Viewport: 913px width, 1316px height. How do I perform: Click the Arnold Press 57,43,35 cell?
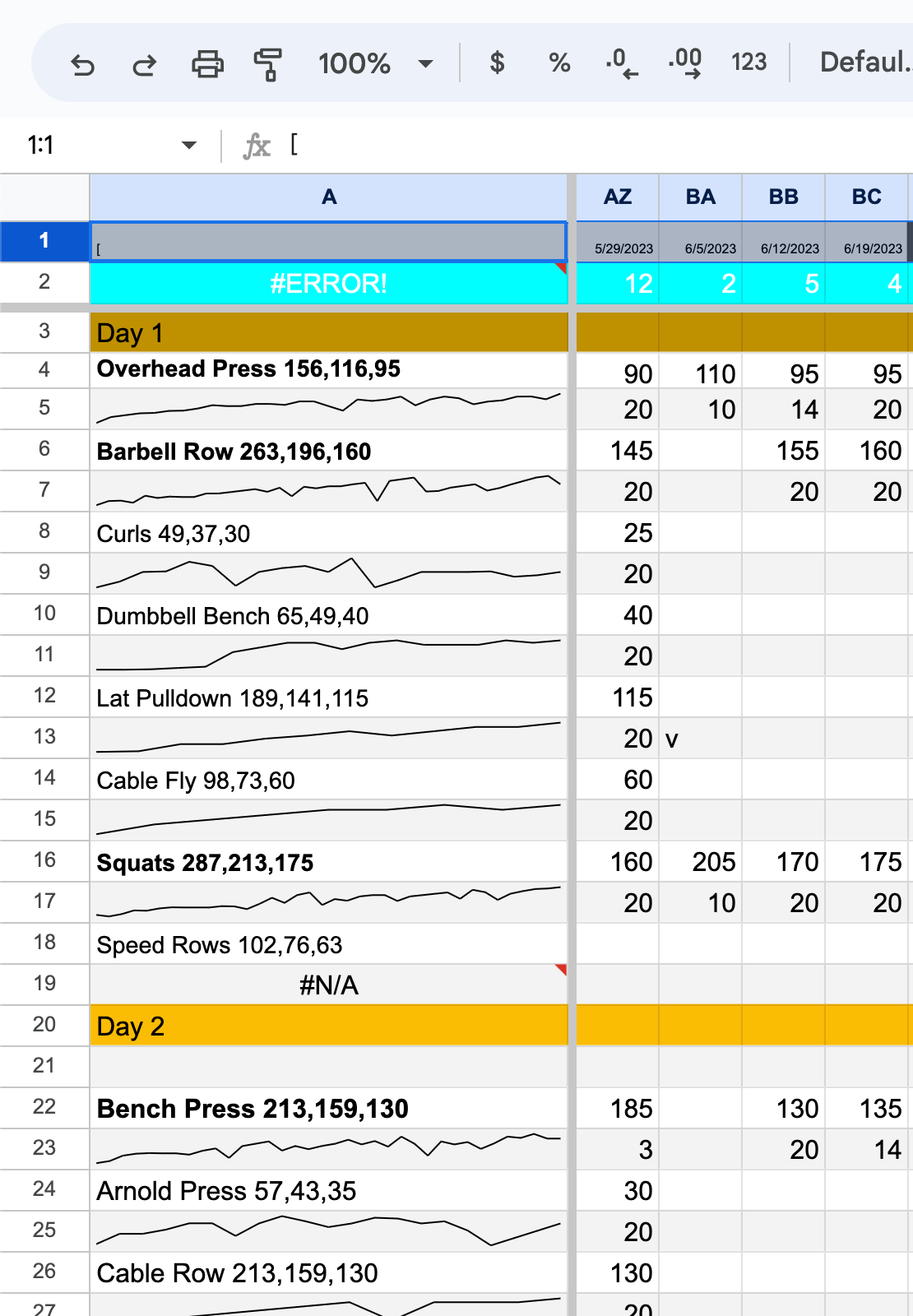tap(328, 1190)
